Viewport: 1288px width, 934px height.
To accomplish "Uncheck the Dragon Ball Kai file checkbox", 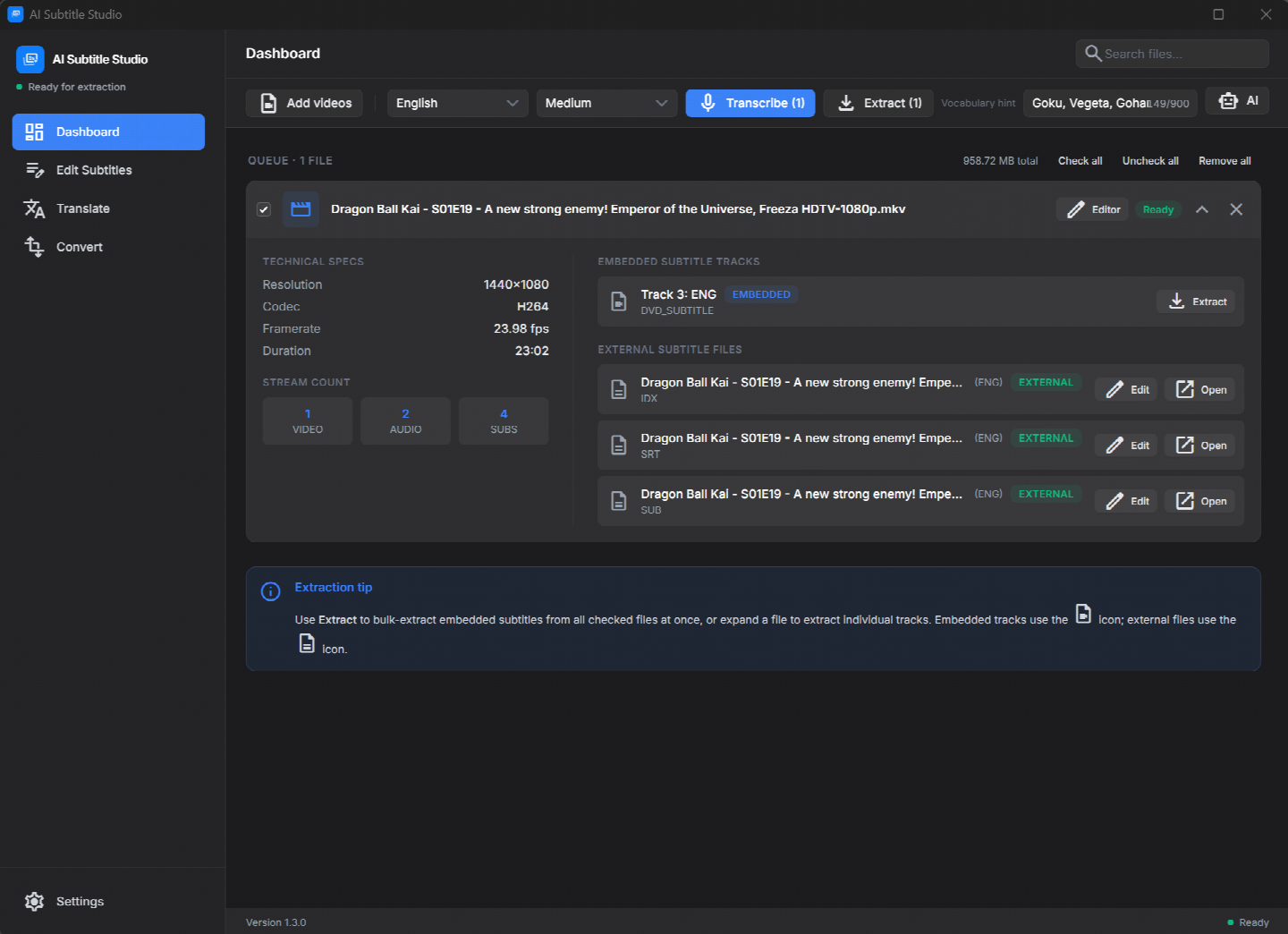I will pos(264,209).
